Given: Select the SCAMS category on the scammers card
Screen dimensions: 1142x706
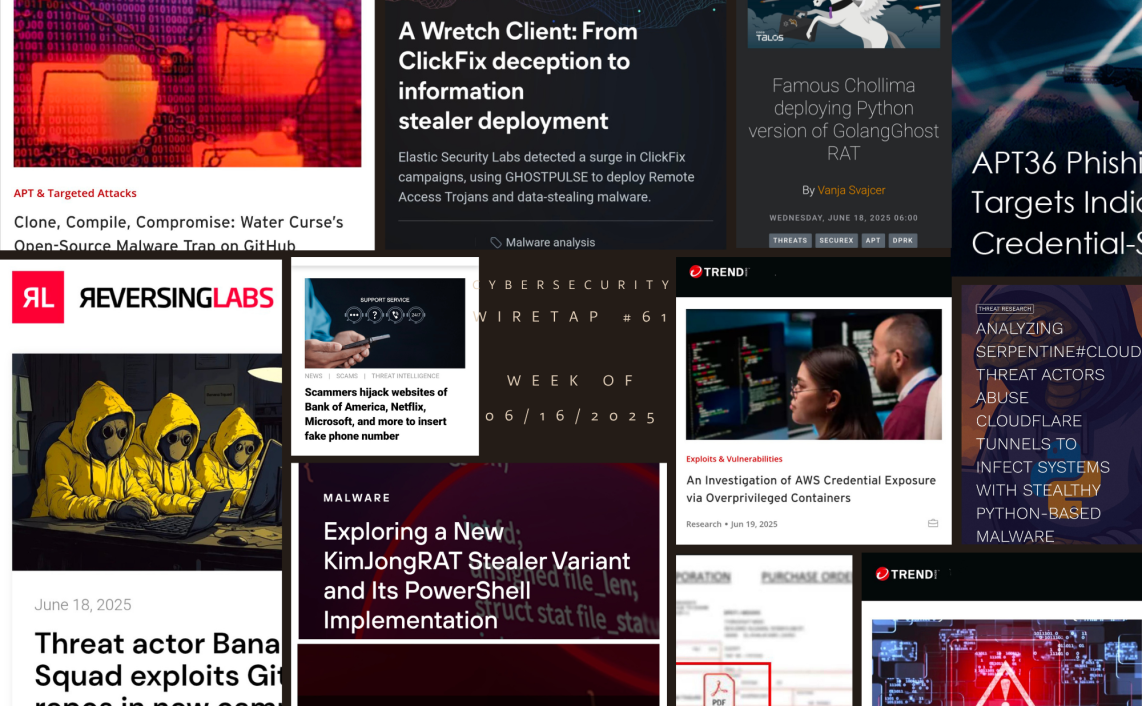Looking at the screenshot, I should pyautogui.click(x=347, y=376).
